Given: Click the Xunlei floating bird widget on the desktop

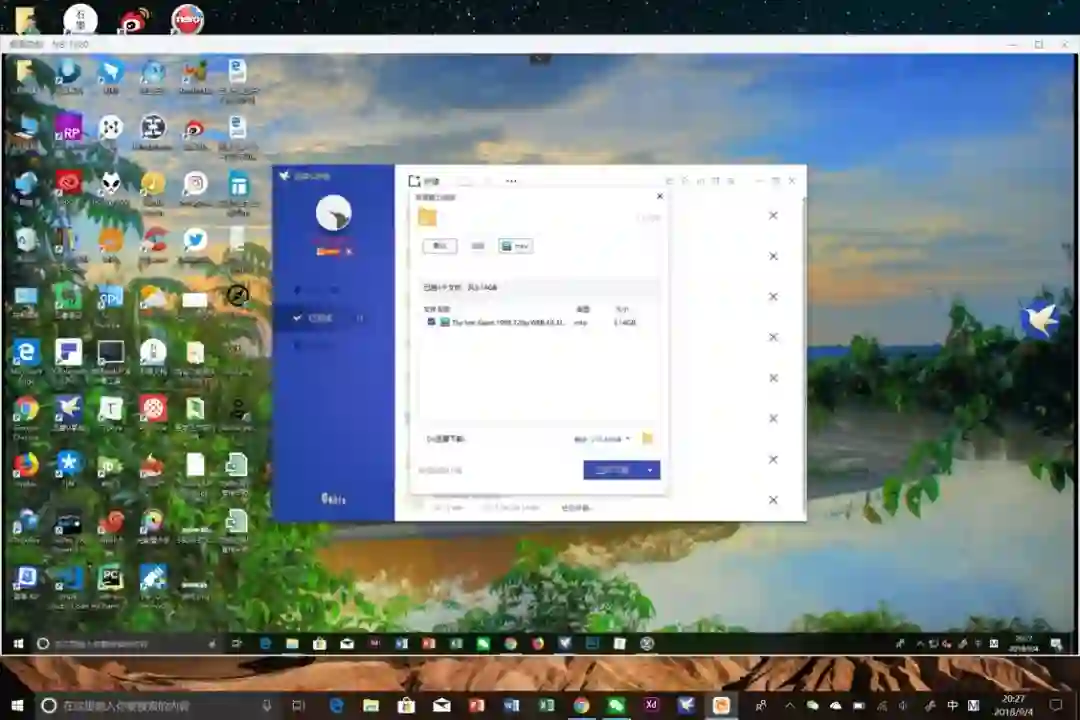Looking at the screenshot, I should point(1039,318).
